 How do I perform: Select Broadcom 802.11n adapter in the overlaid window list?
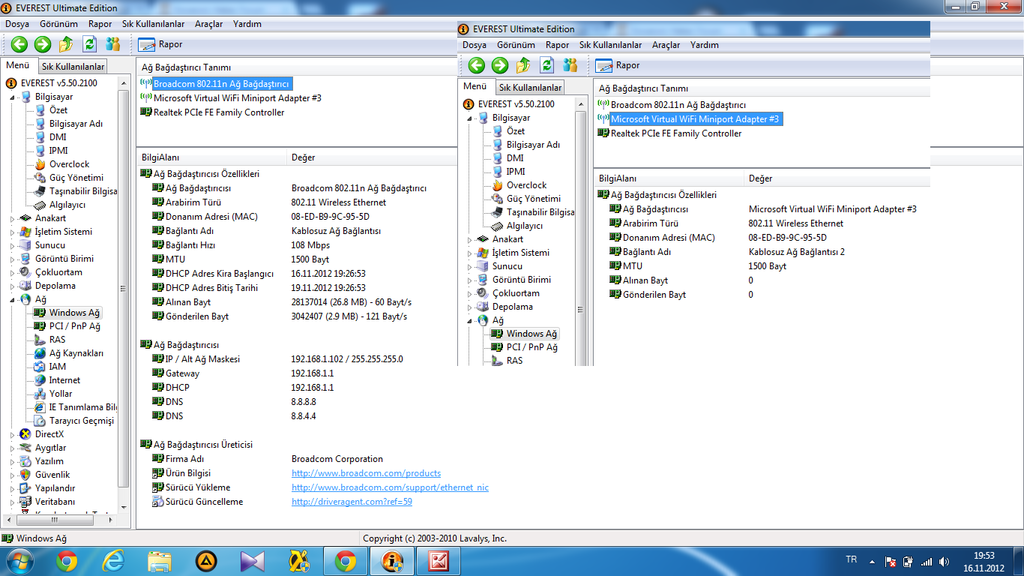[x=678, y=104]
